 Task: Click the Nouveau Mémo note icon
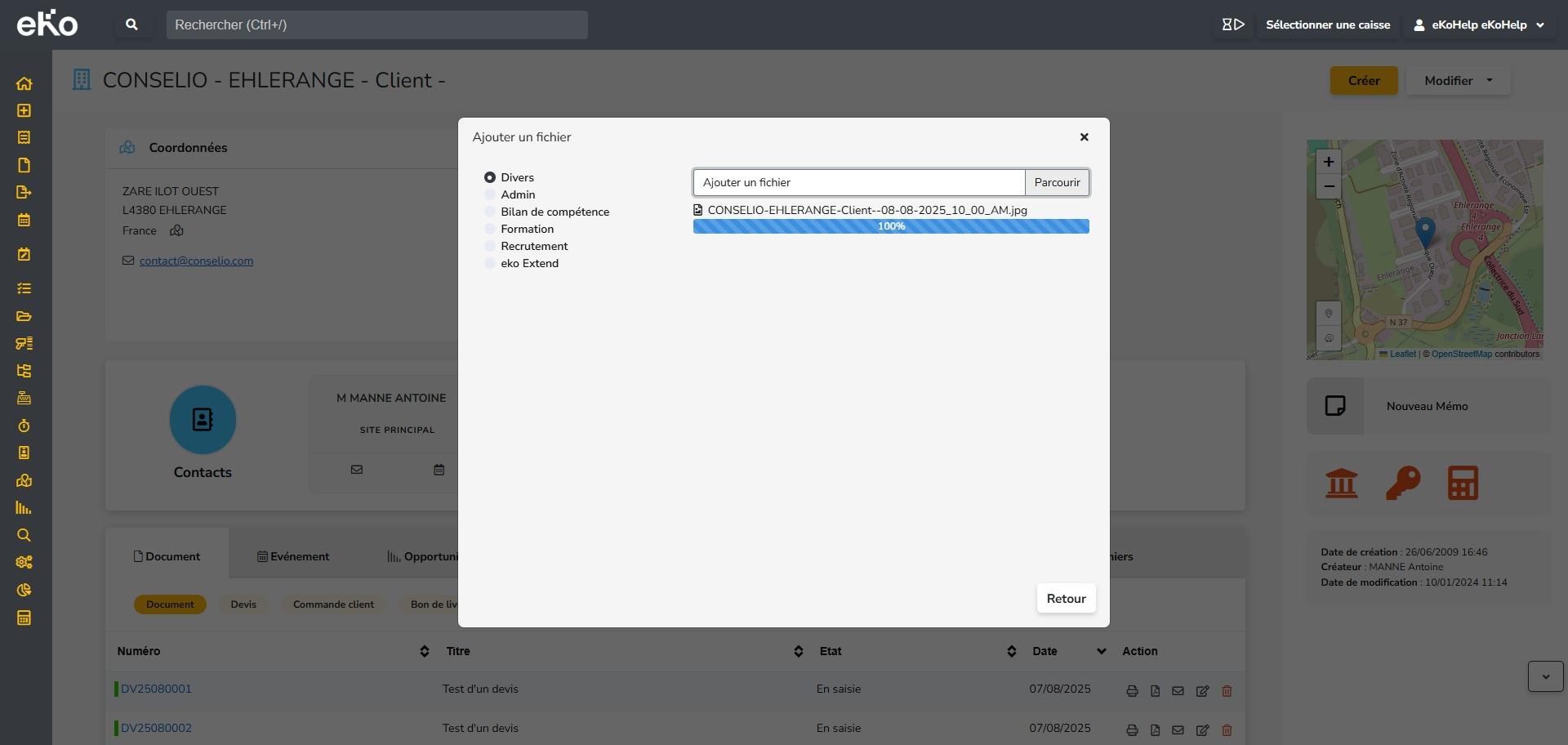[x=1335, y=406]
